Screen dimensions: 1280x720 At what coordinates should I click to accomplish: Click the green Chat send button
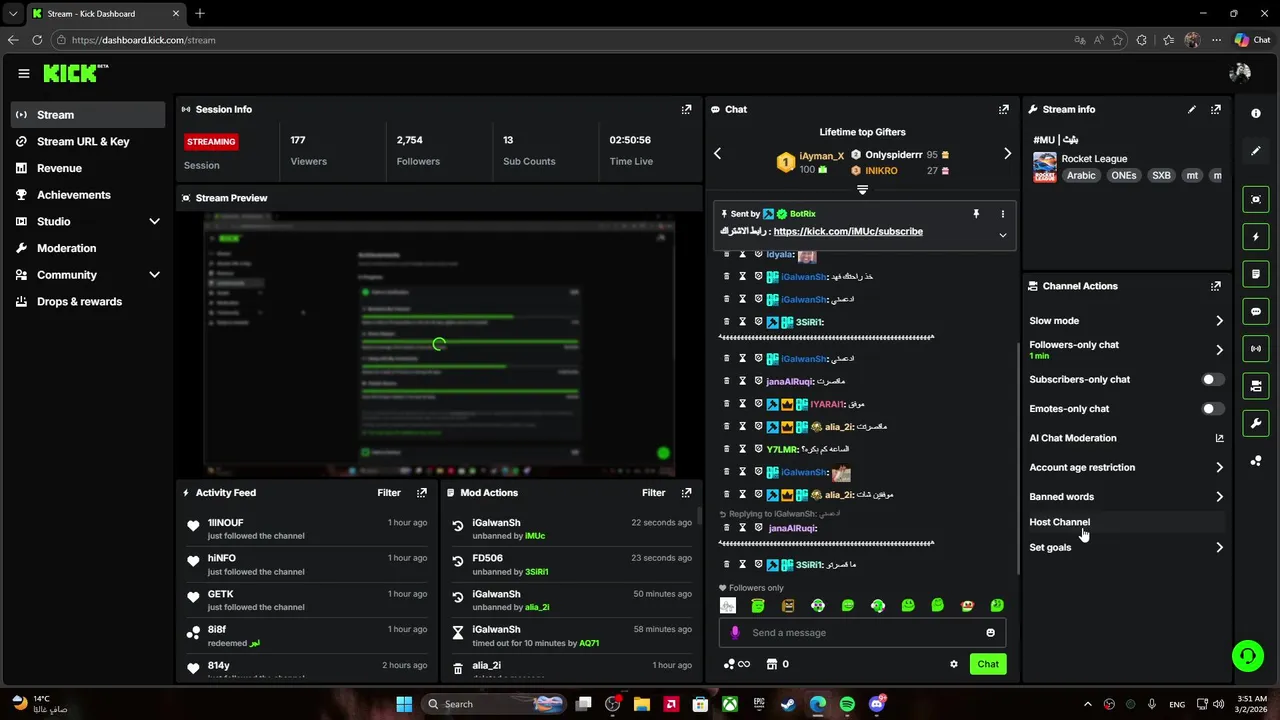(988, 664)
